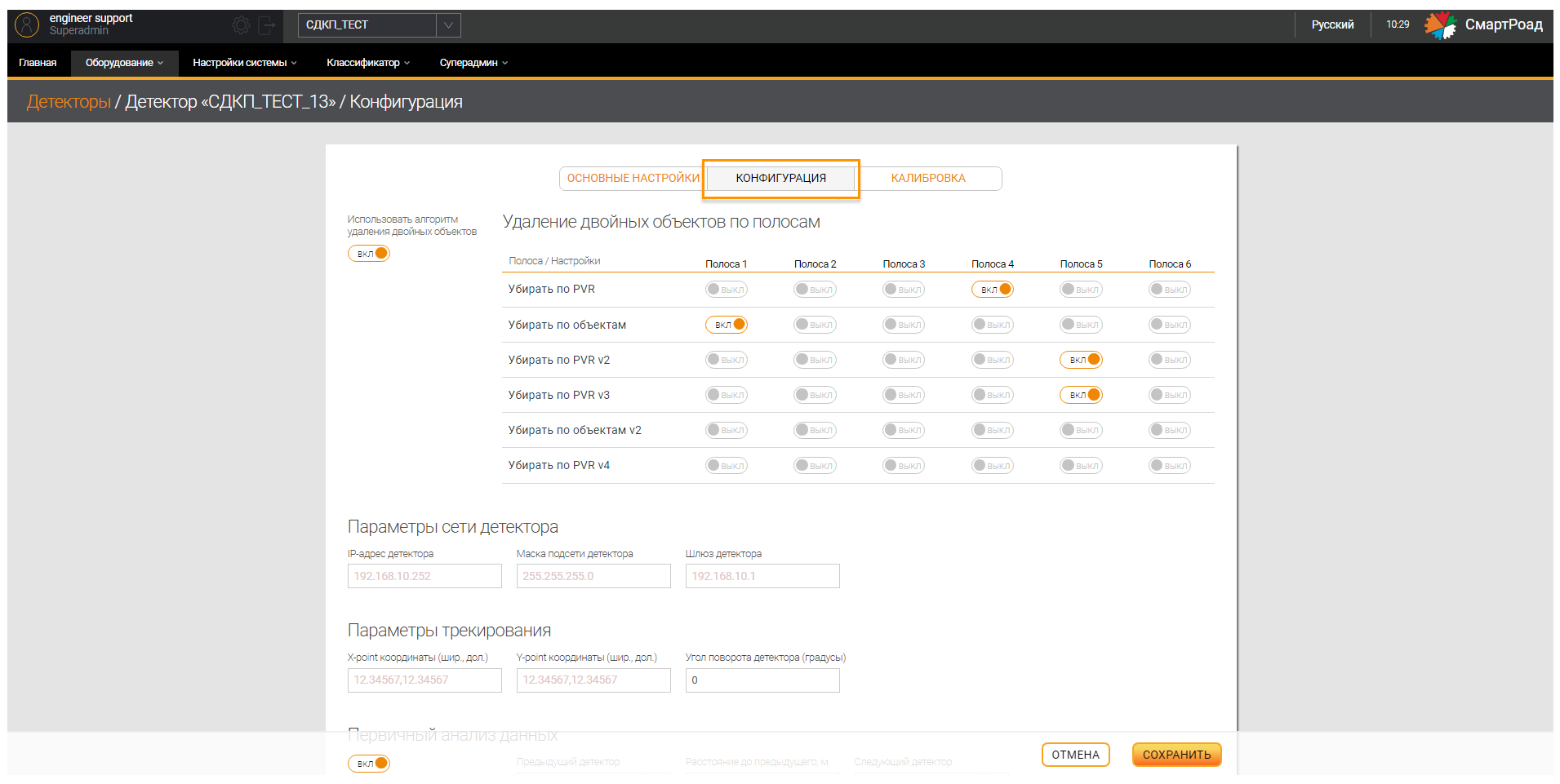
Task: Disable Убирать по PVR for Полоса 4
Action: click(x=993, y=290)
